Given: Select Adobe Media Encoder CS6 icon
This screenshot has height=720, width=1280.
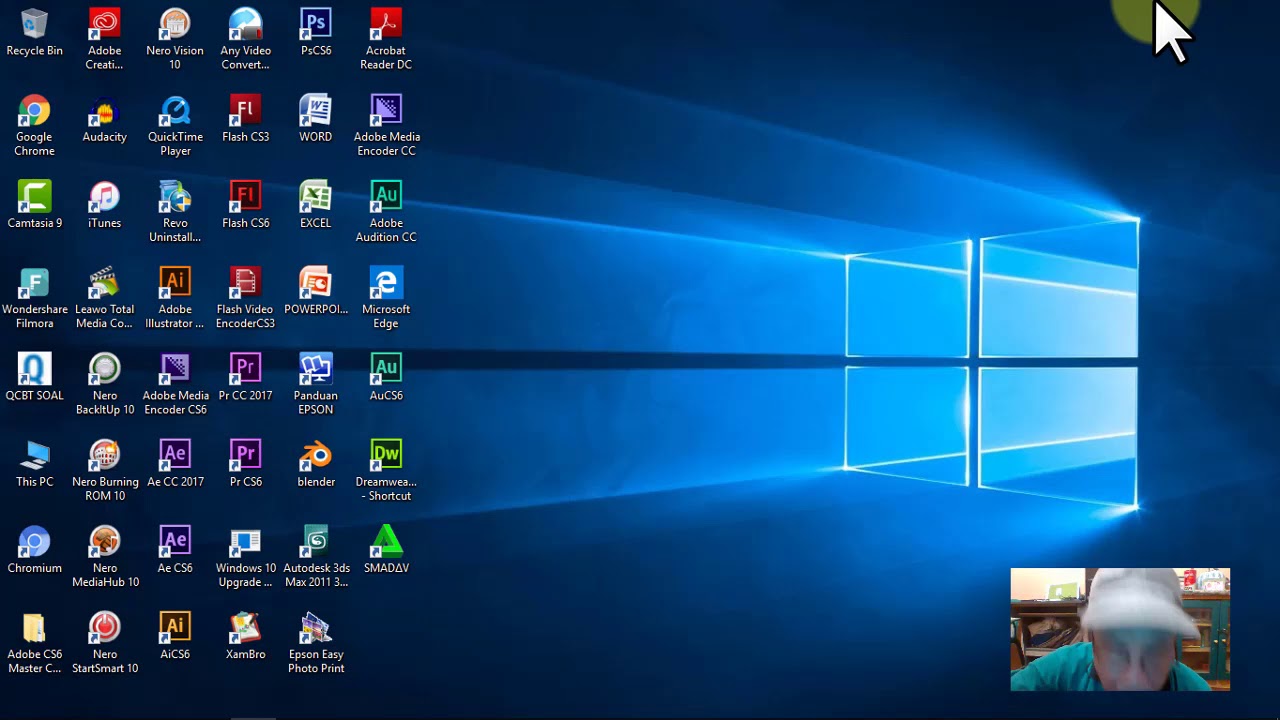Looking at the screenshot, I should coord(175,368).
